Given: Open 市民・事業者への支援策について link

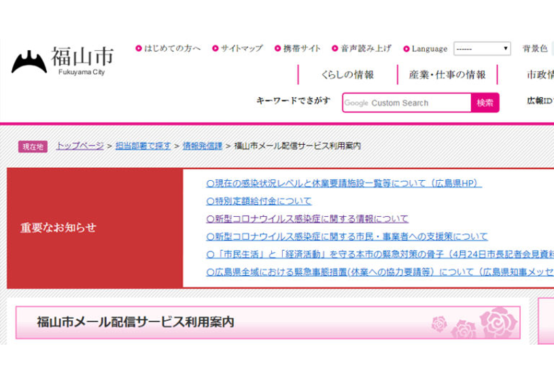Looking at the screenshot, I should pos(347,236).
